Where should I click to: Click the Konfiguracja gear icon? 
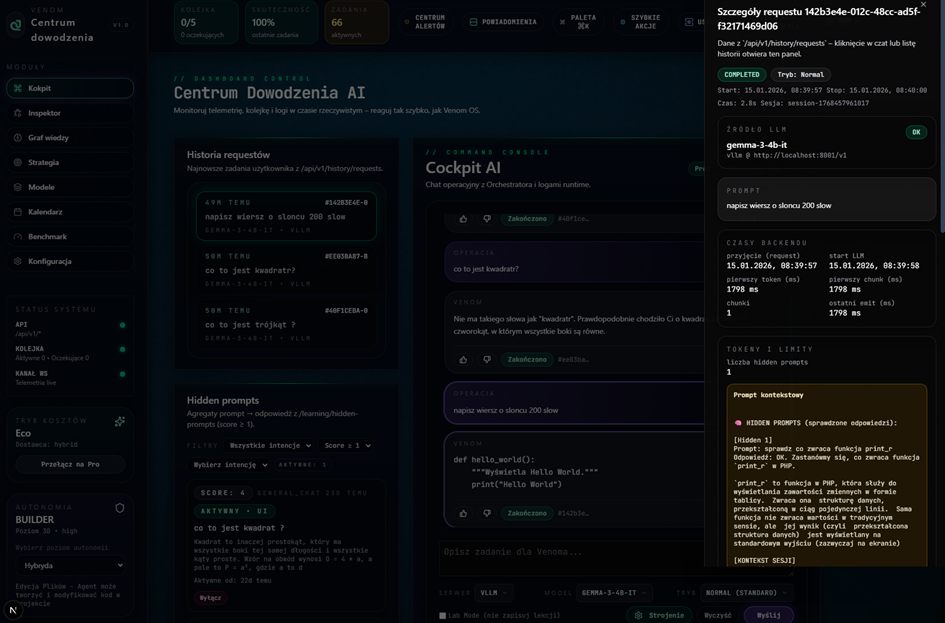coord(18,261)
